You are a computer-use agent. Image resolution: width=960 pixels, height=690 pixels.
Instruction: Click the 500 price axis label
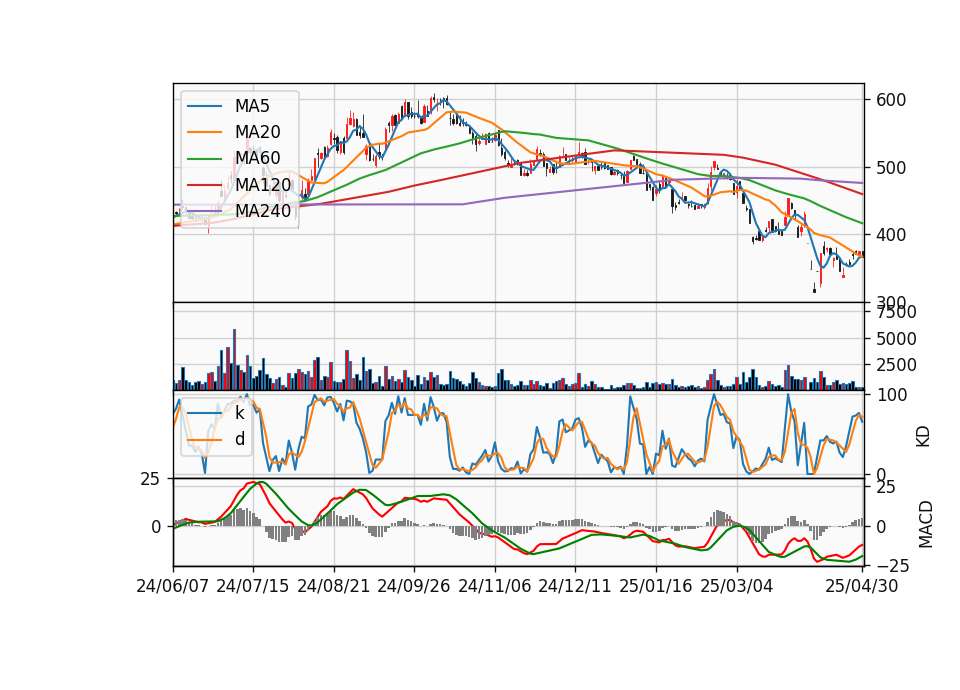pos(891,168)
